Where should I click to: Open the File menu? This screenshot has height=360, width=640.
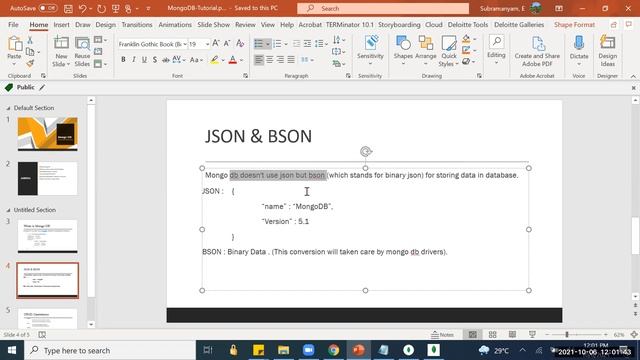coord(13,24)
